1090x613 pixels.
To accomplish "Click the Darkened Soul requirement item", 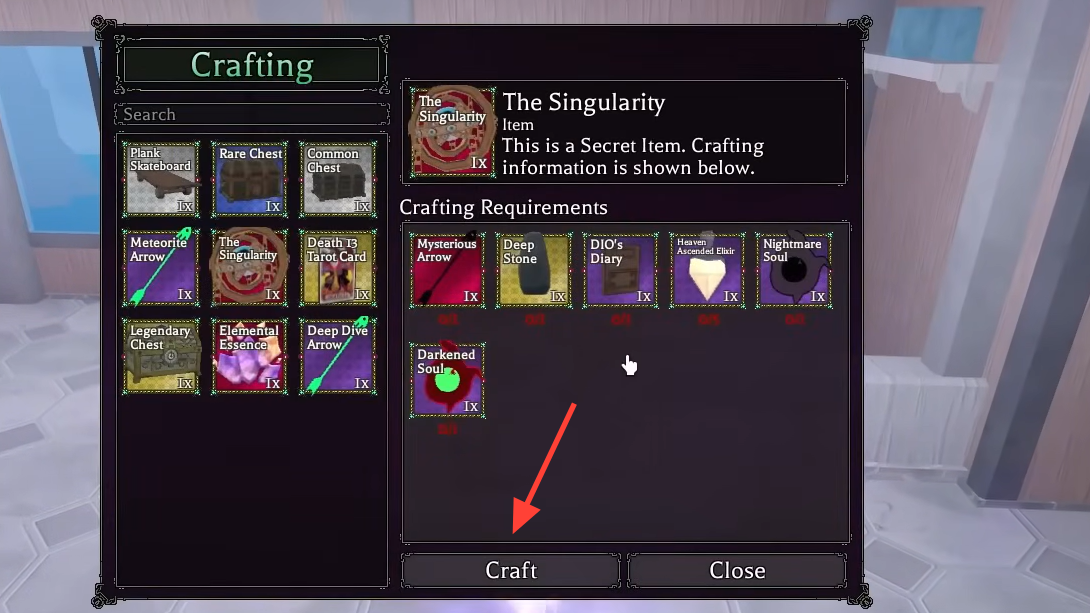I will pos(447,380).
